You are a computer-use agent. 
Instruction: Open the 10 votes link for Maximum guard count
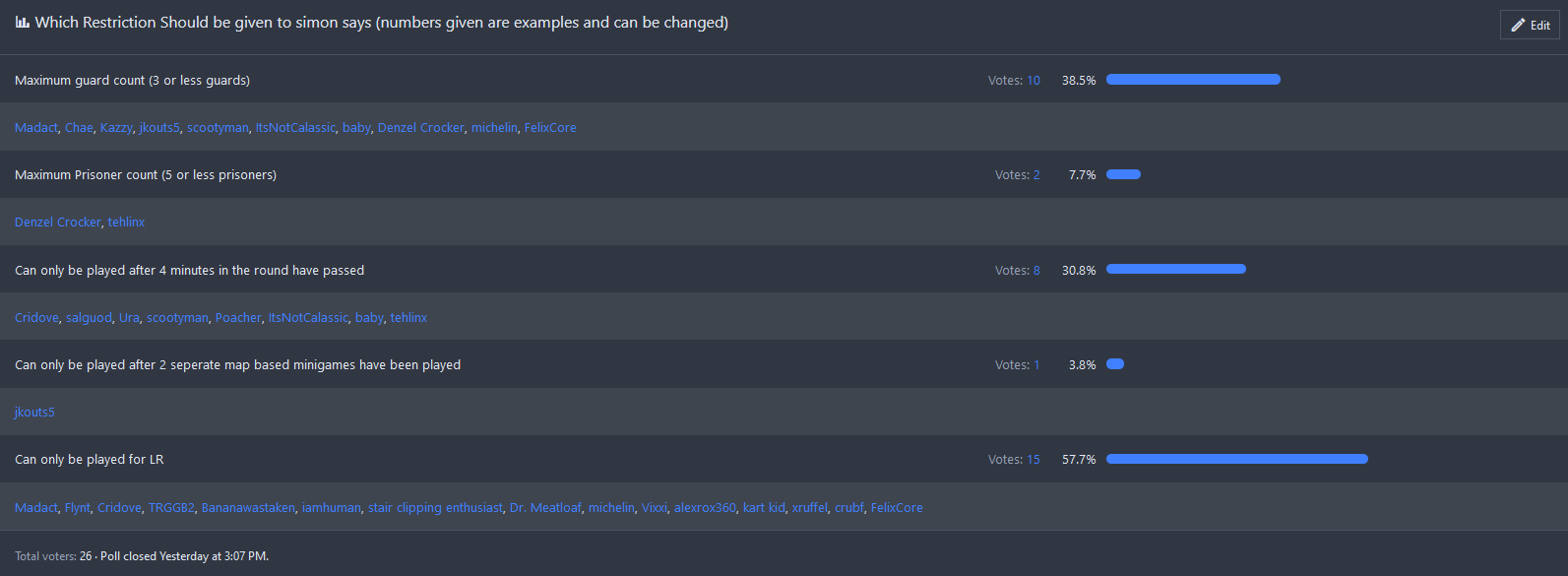point(1033,81)
